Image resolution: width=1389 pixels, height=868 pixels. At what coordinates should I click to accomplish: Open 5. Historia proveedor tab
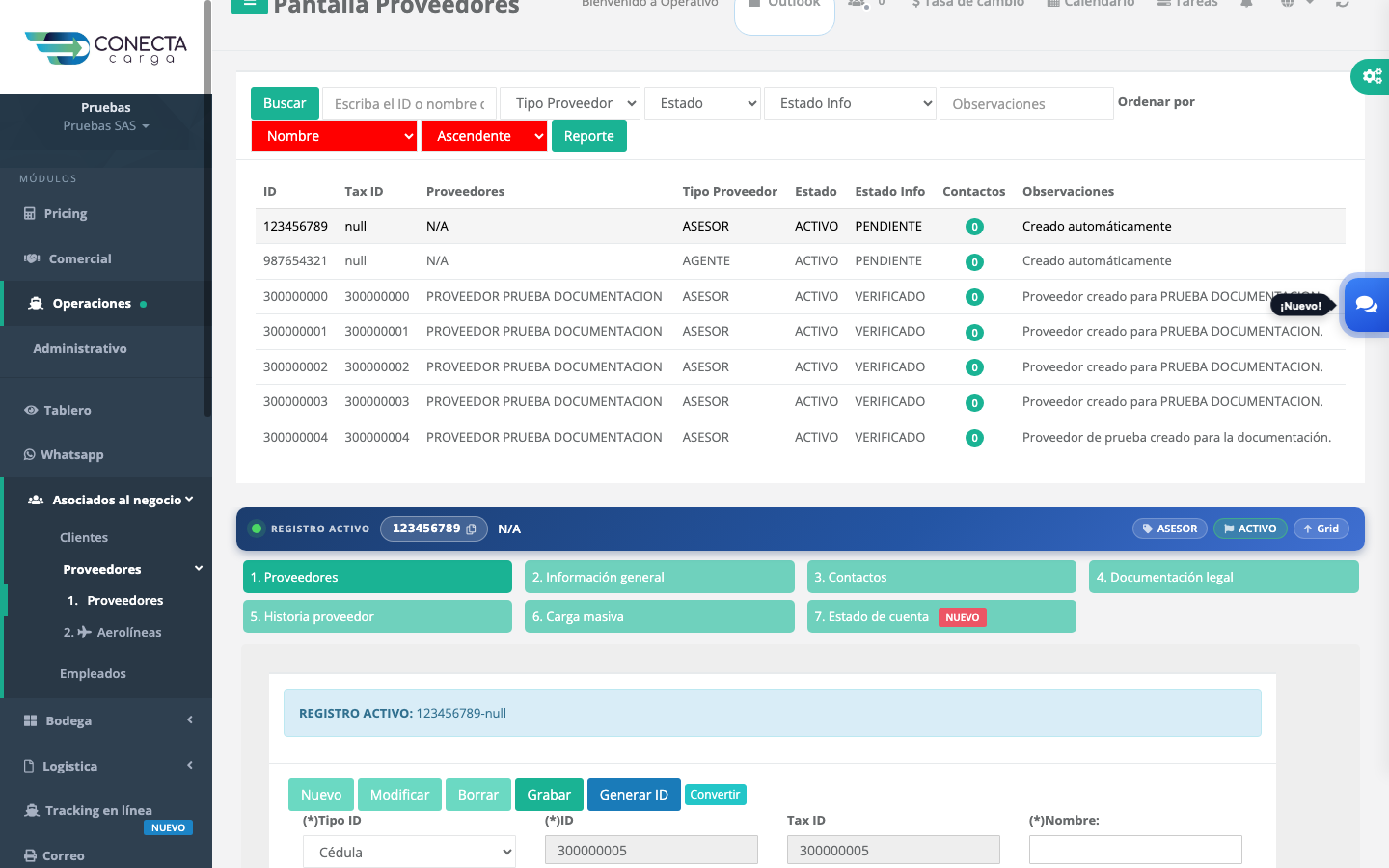click(377, 616)
